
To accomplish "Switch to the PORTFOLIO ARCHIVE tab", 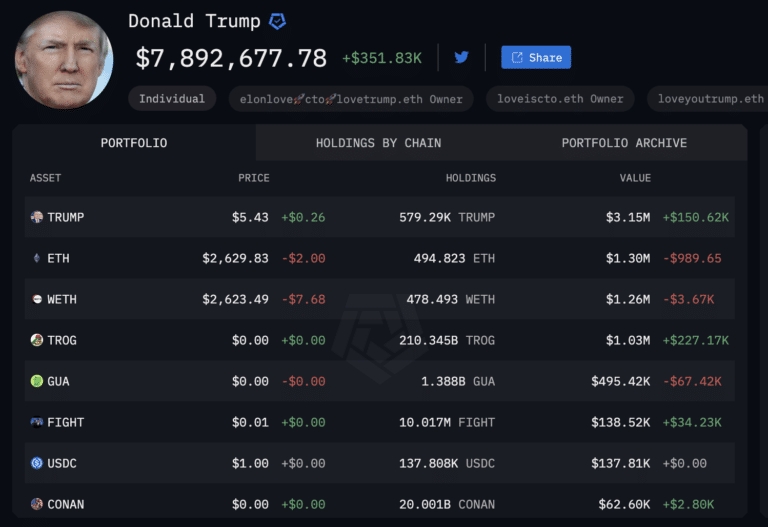I will click(624, 143).
